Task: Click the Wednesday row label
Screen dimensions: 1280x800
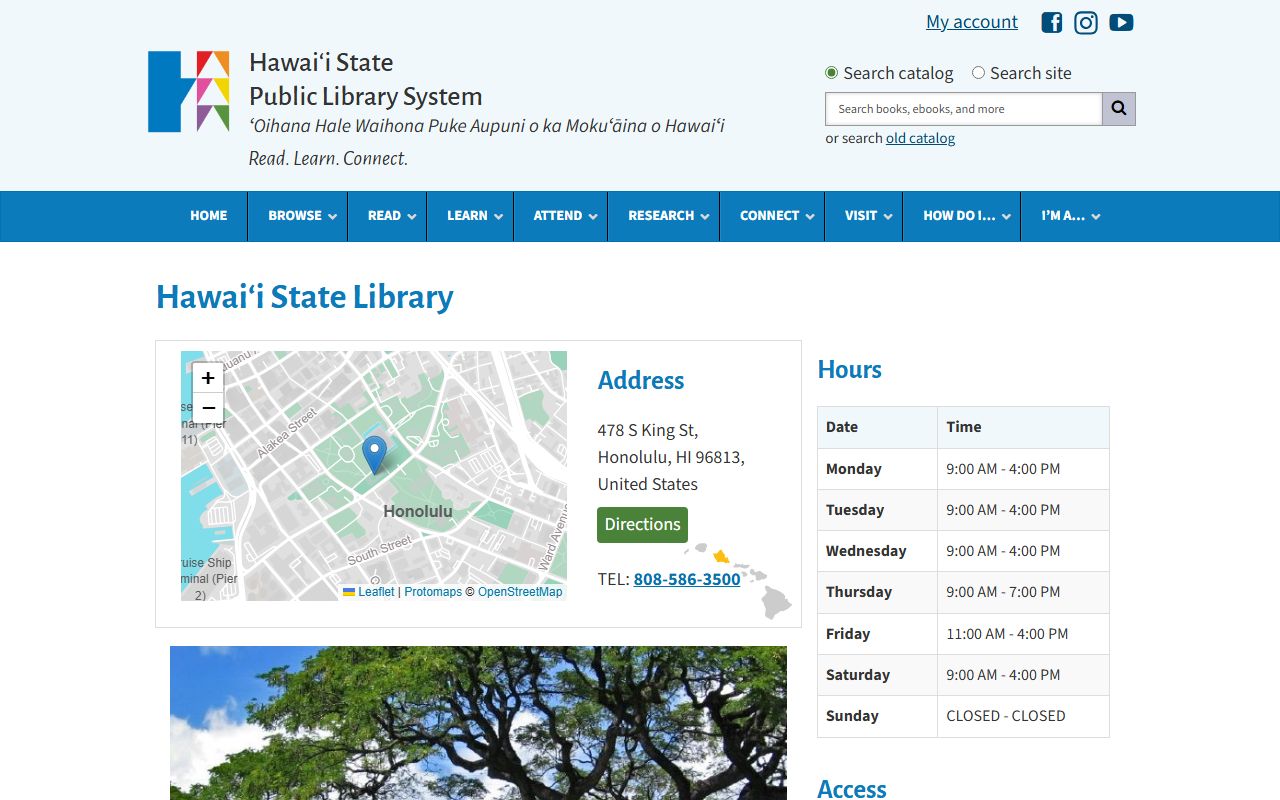Action: (x=866, y=551)
